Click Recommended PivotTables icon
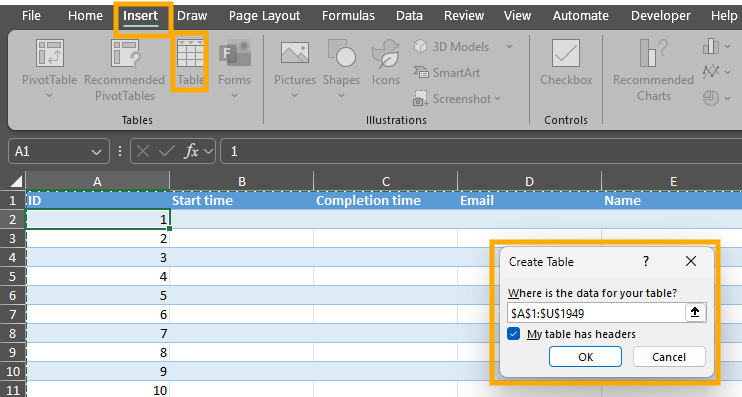 pos(124,53)
